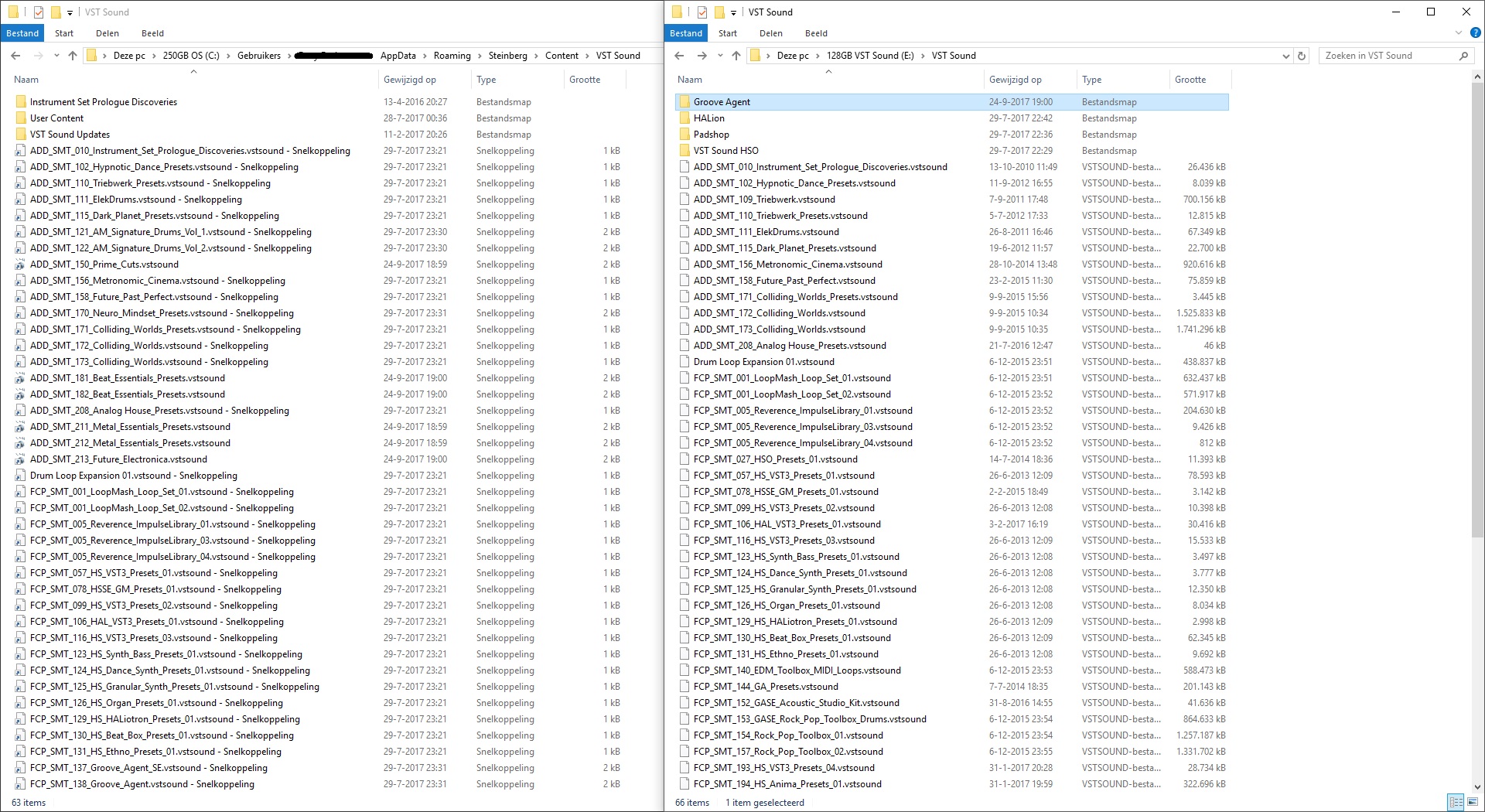Expand the chevron after 128GB VST Sound (E:) breadcrumb
The width and height of the screenshot is (1485, 812).
[x=923, y=56]
